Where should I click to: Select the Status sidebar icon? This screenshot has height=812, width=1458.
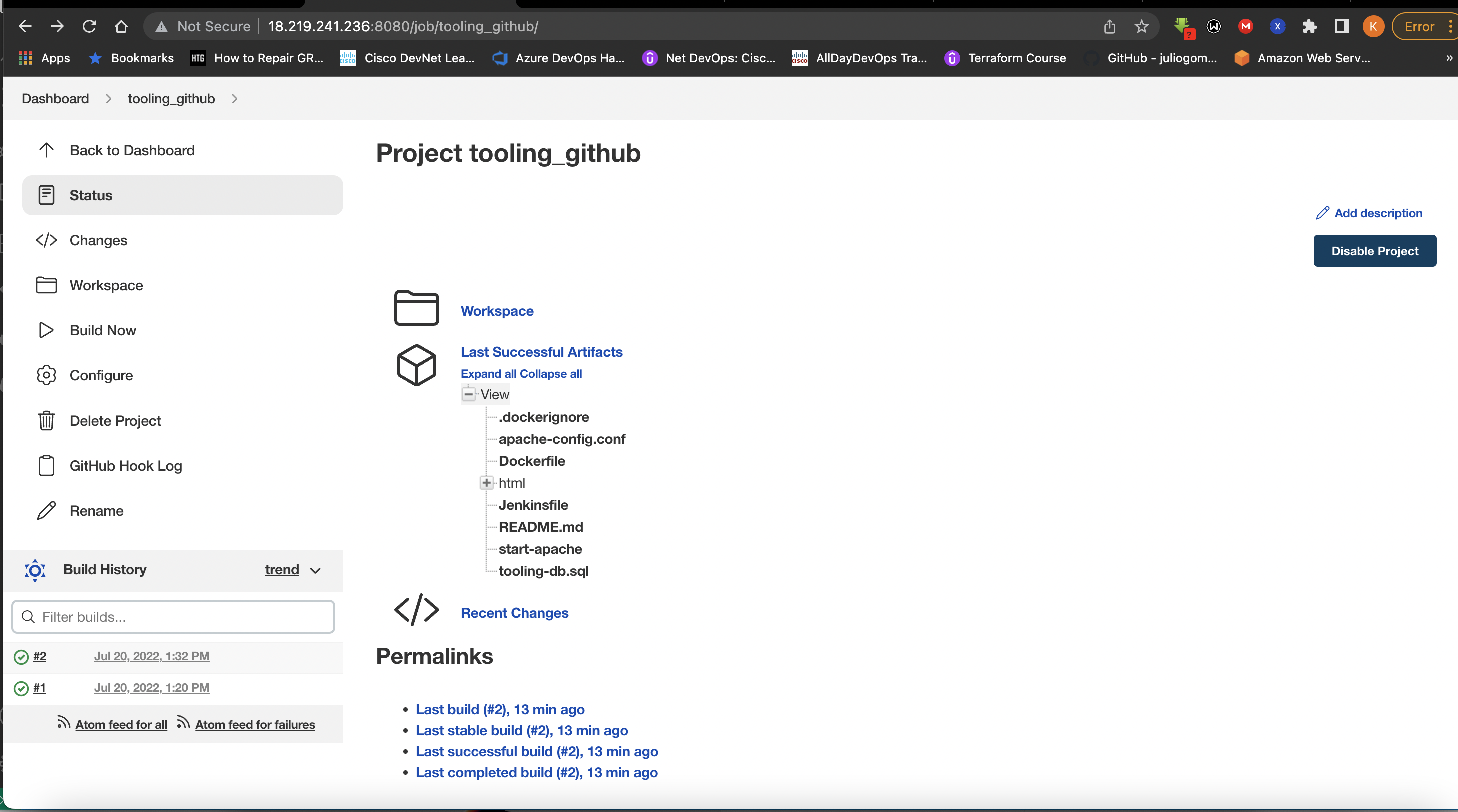click(46, 195)
